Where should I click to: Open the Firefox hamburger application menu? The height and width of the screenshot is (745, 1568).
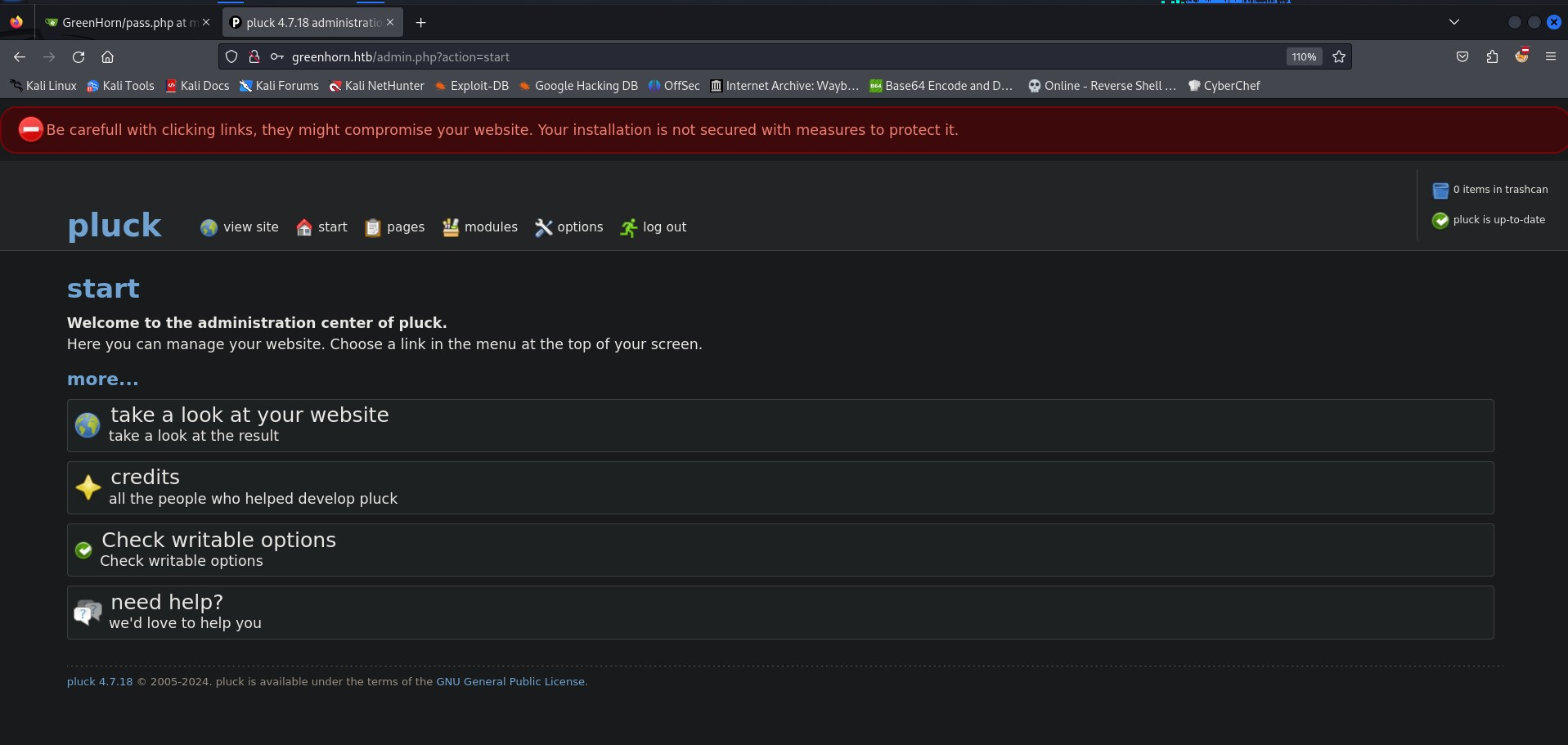1550,57
